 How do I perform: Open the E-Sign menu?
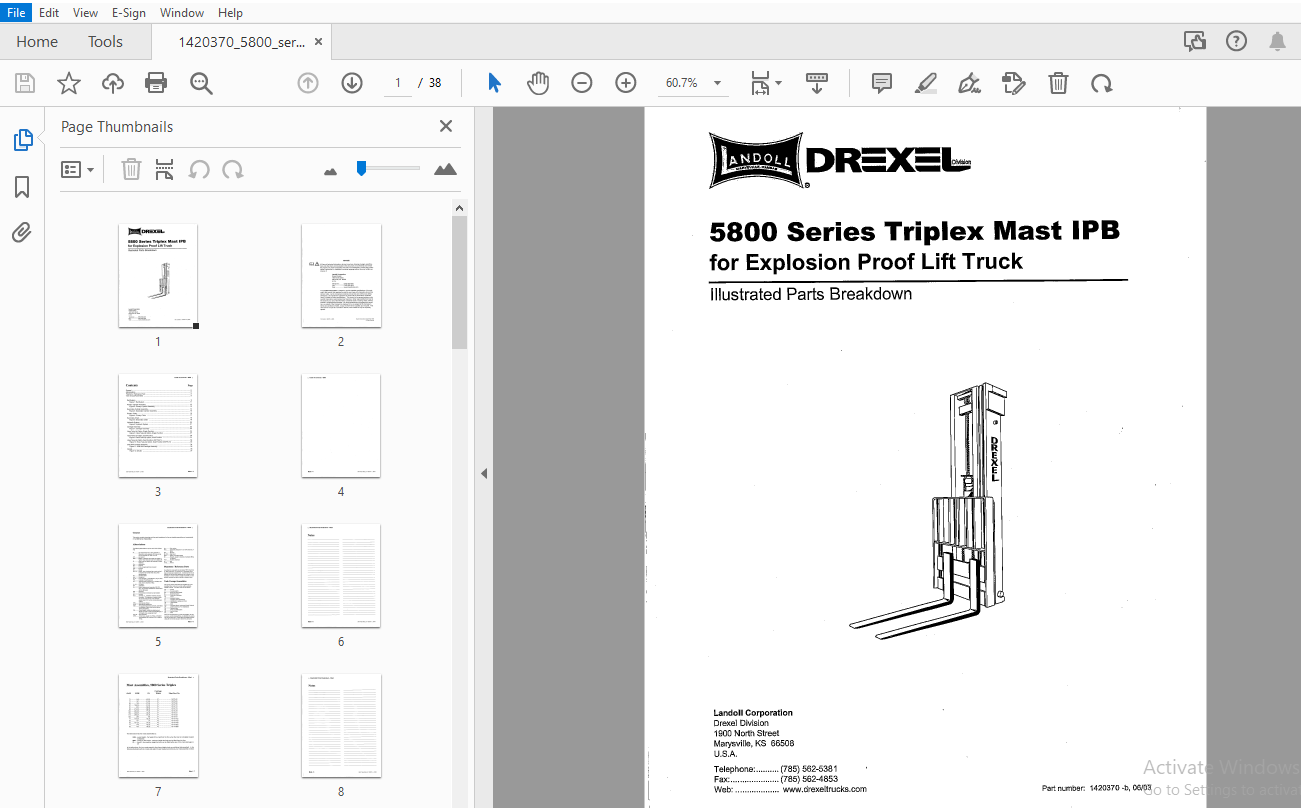[129, 13]
